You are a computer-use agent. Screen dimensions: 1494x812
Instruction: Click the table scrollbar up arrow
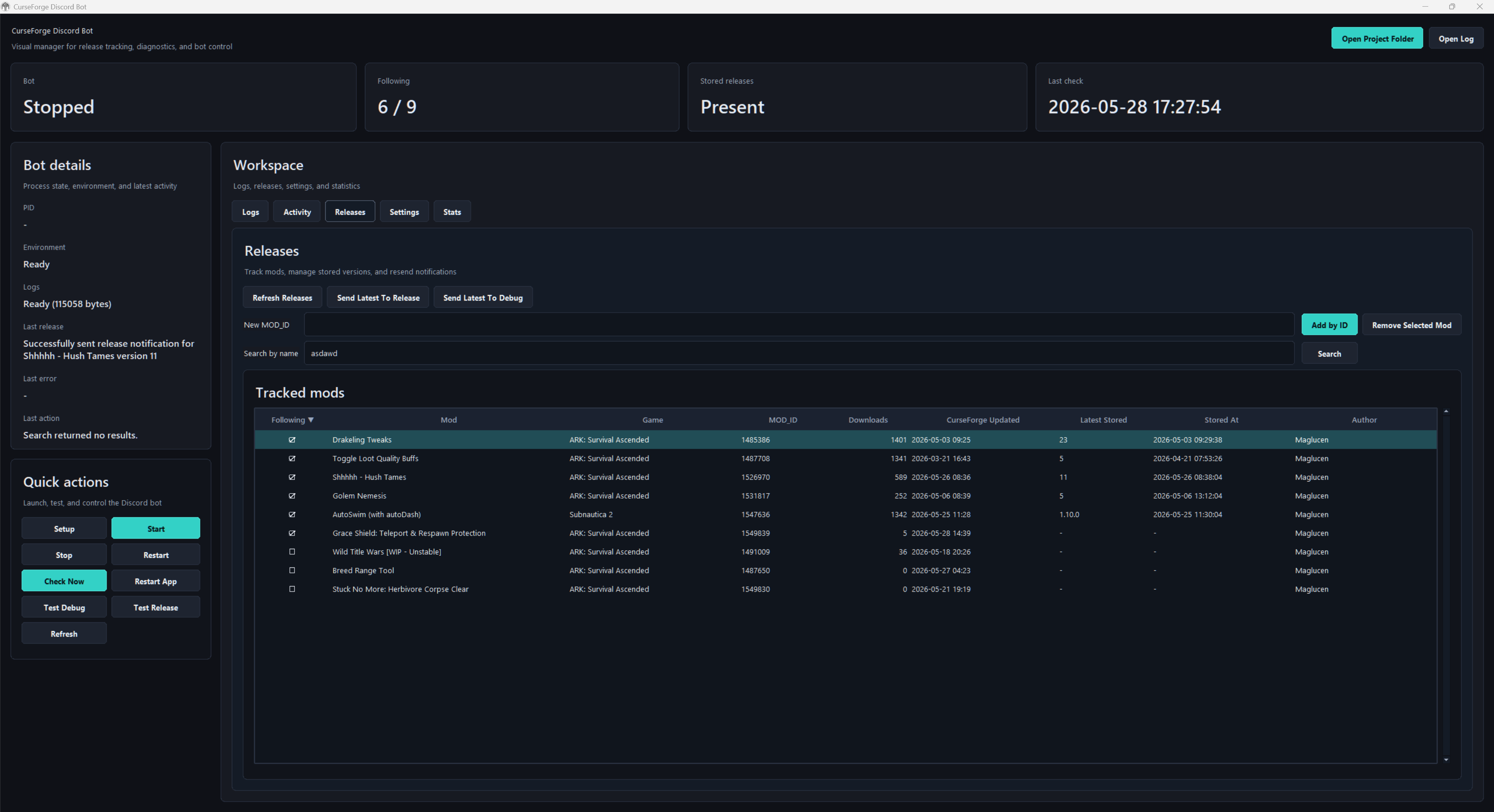(x=1445, y=411)
